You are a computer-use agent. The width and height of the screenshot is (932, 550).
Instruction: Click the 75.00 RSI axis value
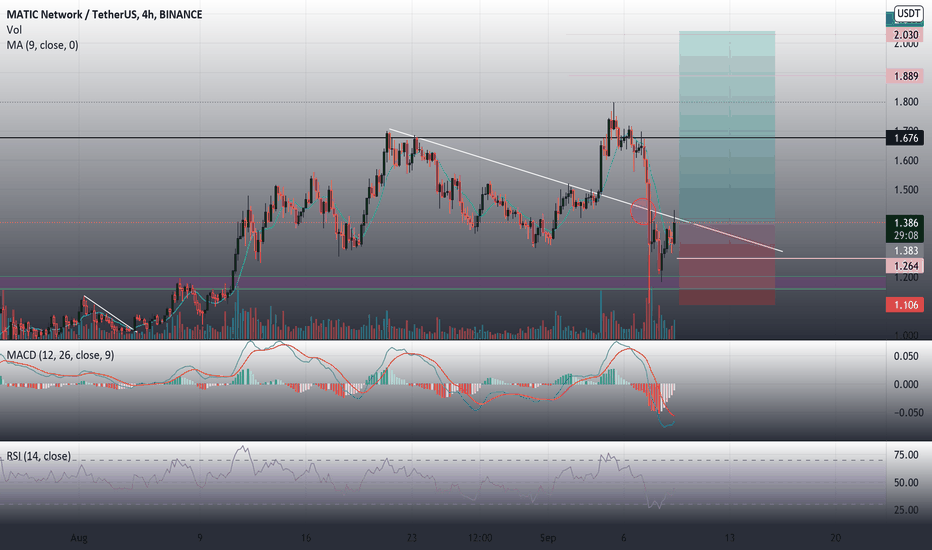tap(906, 455)
